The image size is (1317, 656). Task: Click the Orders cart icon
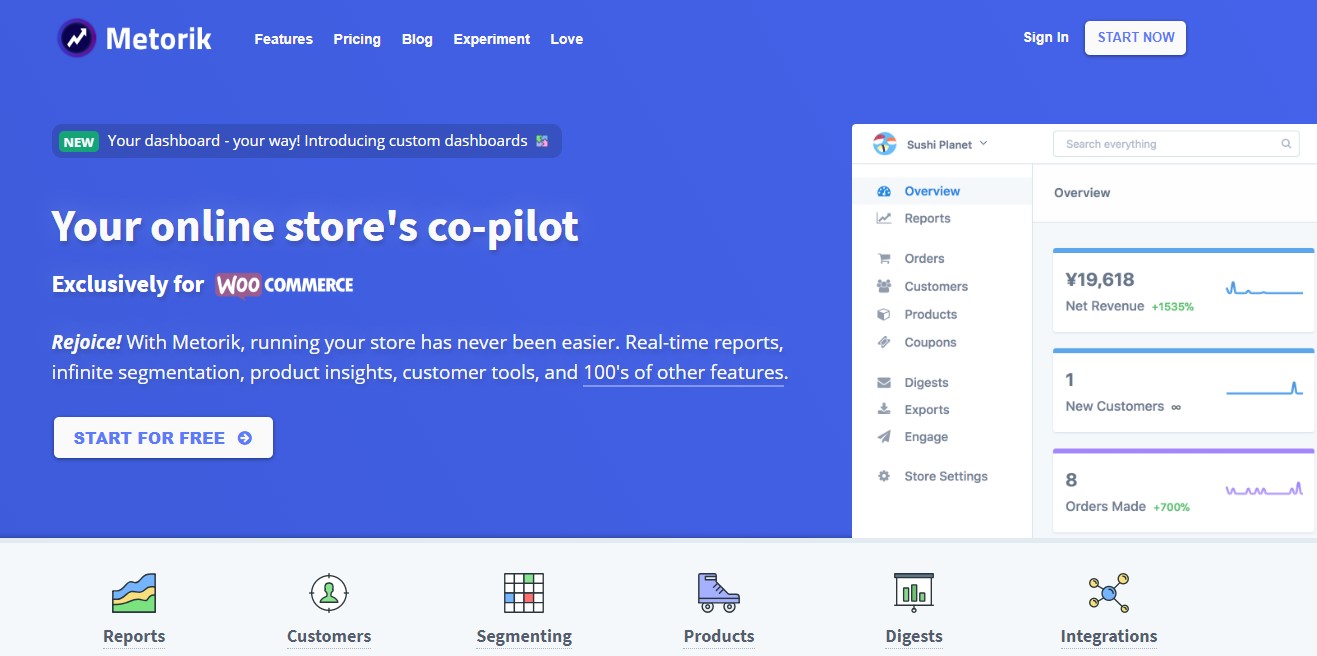tap(884, 258)
